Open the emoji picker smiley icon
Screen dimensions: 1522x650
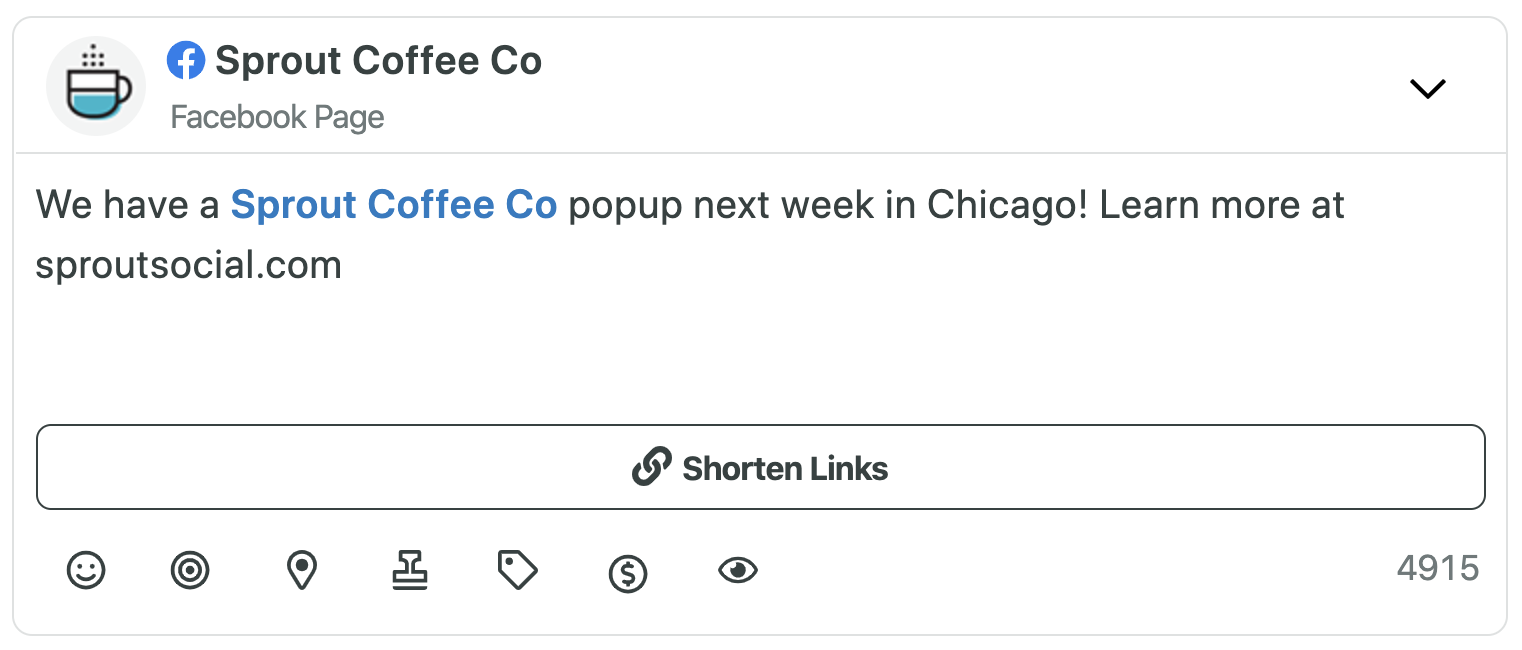tap(86, 571)
